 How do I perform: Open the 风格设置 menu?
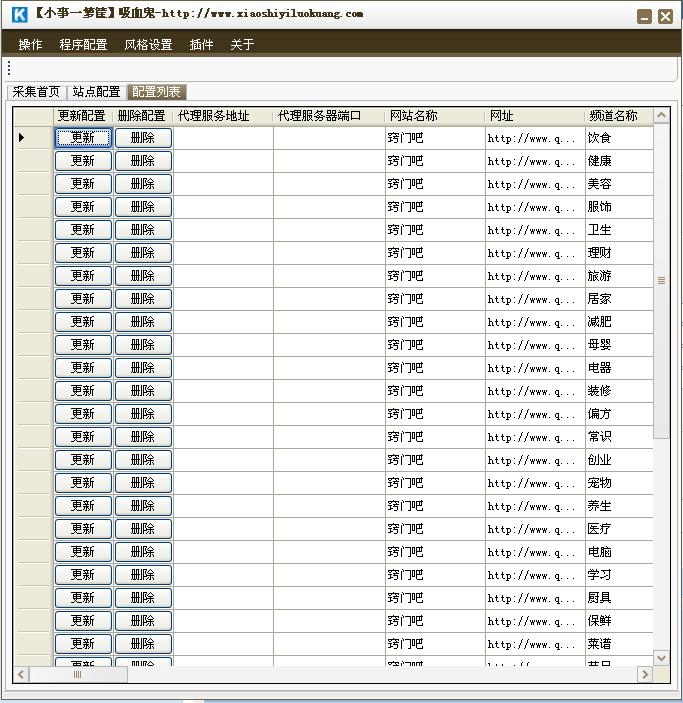click(148, 44)
